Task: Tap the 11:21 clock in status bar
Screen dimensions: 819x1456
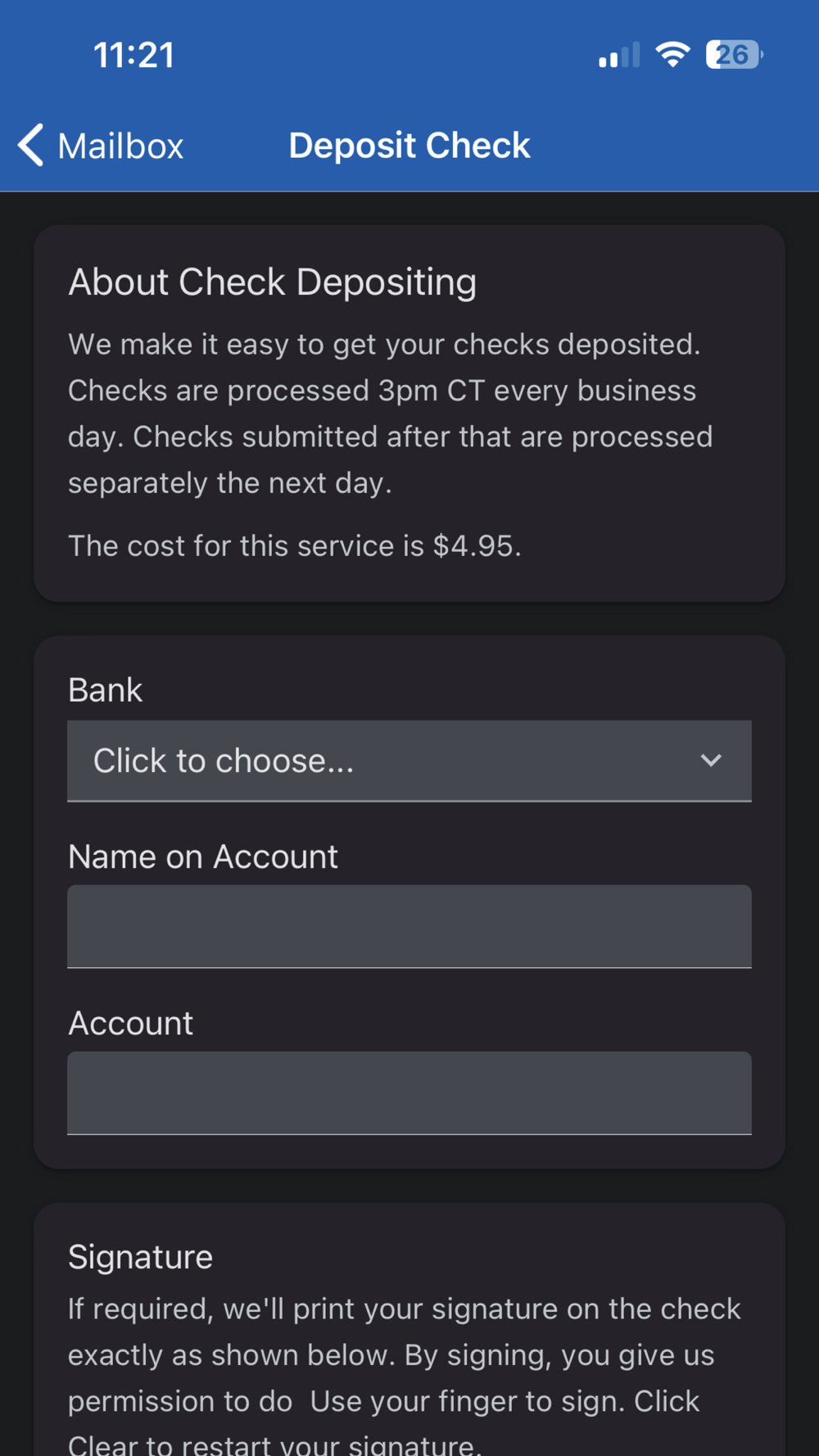Action: (133, 56)
